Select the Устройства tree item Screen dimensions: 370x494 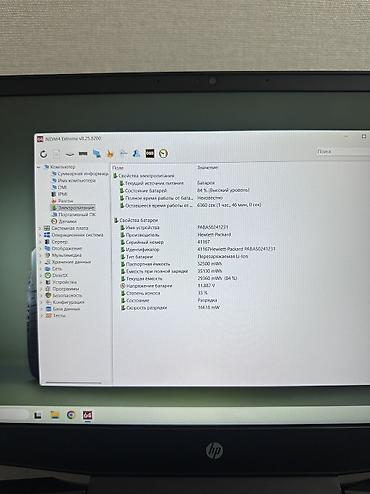click(x=61, y=282)
